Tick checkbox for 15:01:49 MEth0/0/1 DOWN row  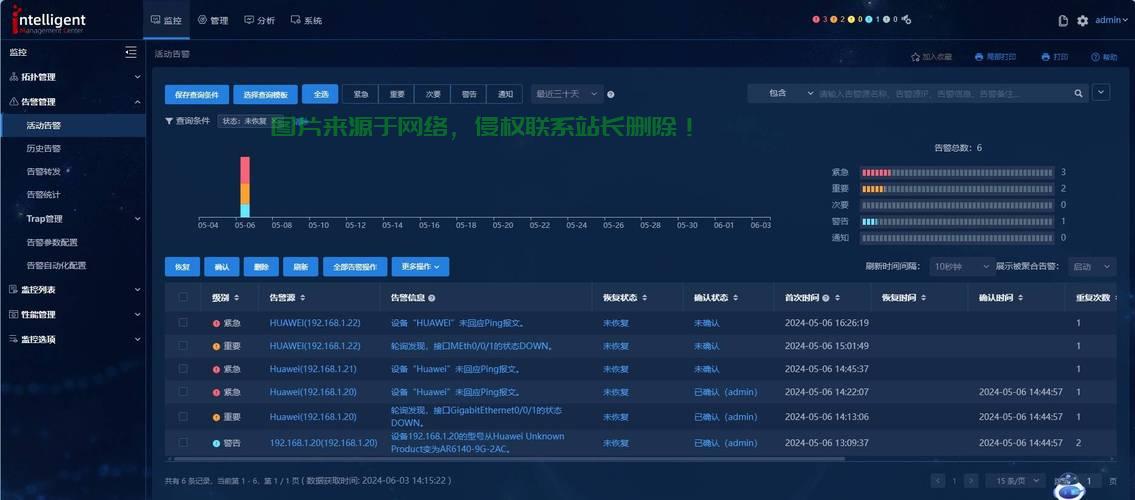pyautogui.click(x=183, y=346)
